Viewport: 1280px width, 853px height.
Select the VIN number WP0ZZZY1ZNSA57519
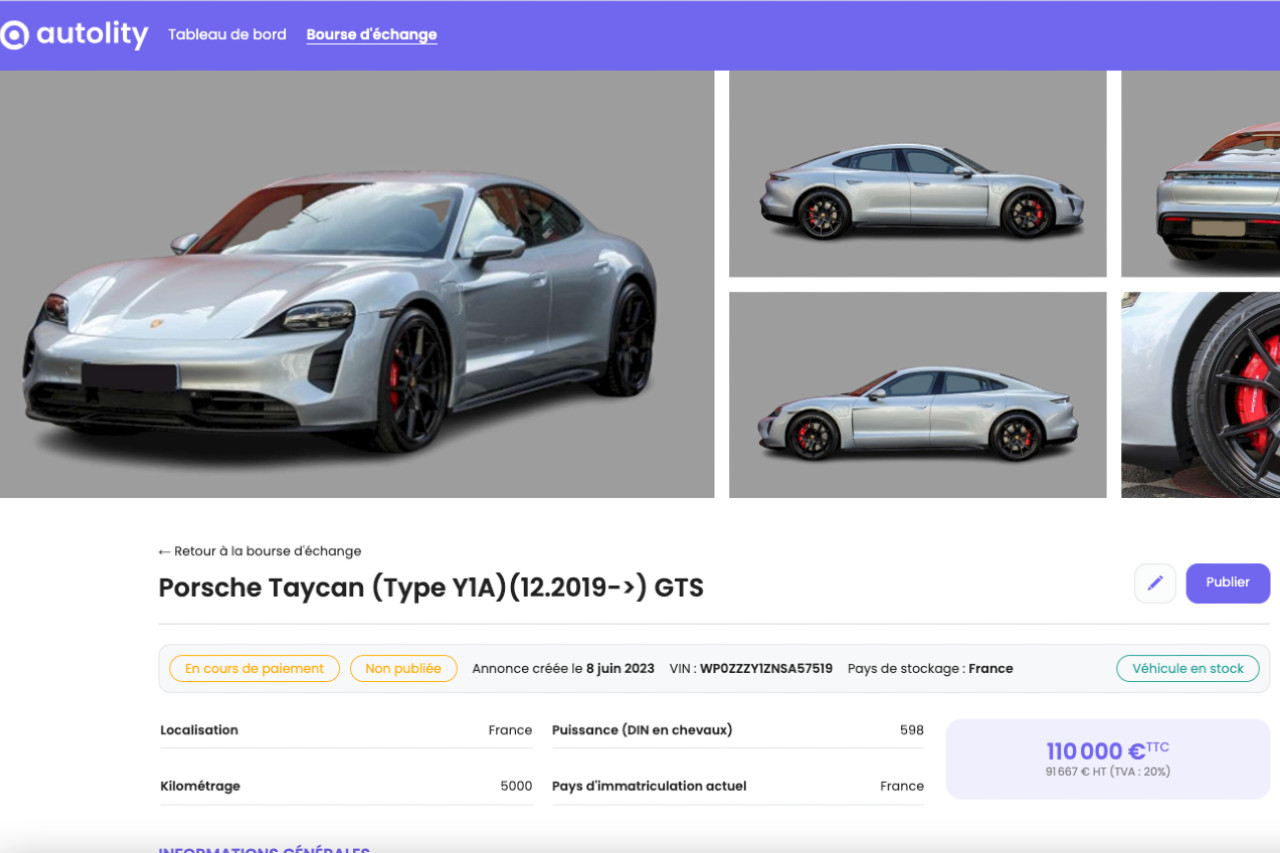pos(766,669)
